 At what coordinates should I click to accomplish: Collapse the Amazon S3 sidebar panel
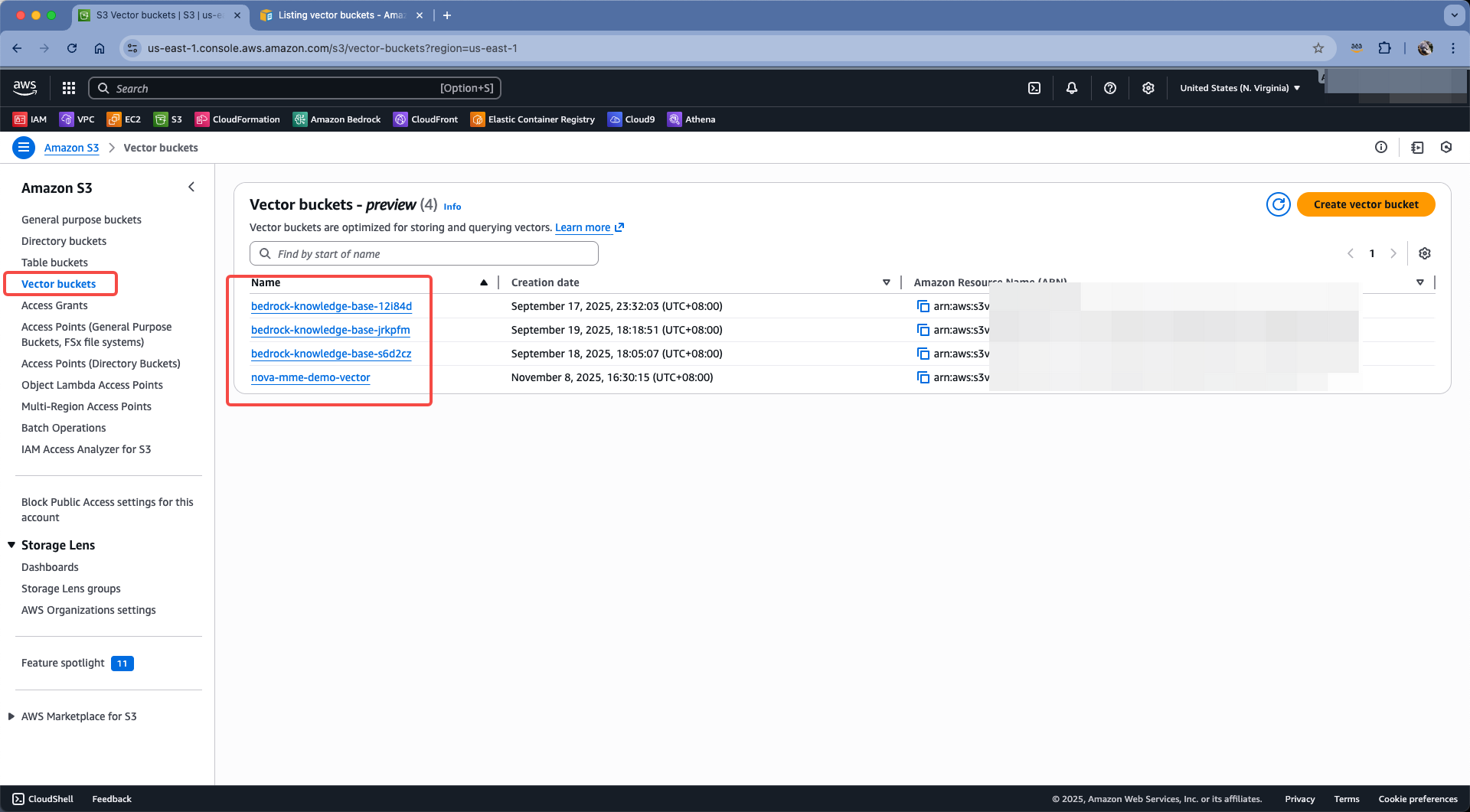(x=191, y=187)
